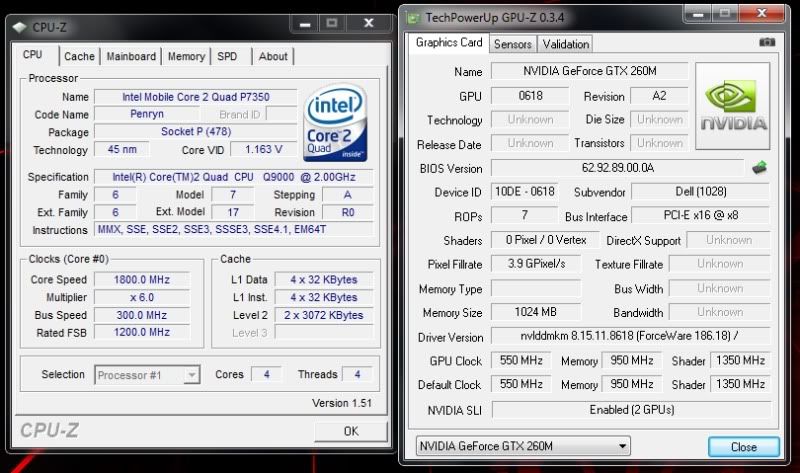
Task: Click the Device ID 10DE - 0618 field
Action: coord(524,192)
